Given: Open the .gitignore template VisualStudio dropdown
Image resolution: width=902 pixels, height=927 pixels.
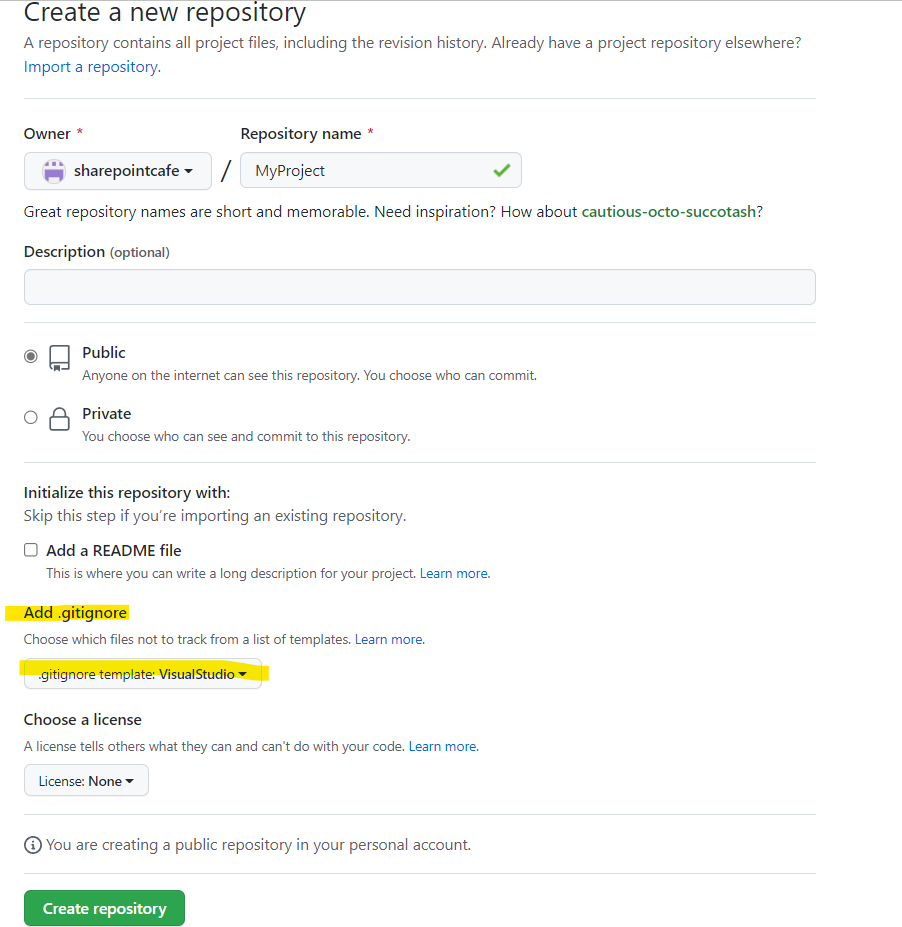Looking at the screenshot, I should [142, 674].
